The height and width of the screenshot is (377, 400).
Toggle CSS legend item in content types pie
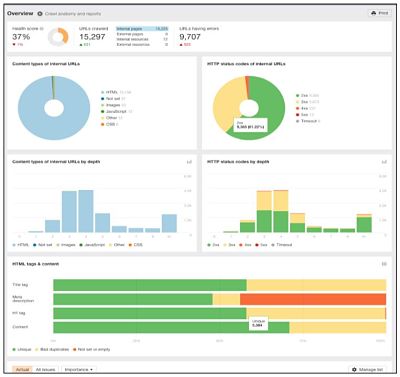pos(110,124)
